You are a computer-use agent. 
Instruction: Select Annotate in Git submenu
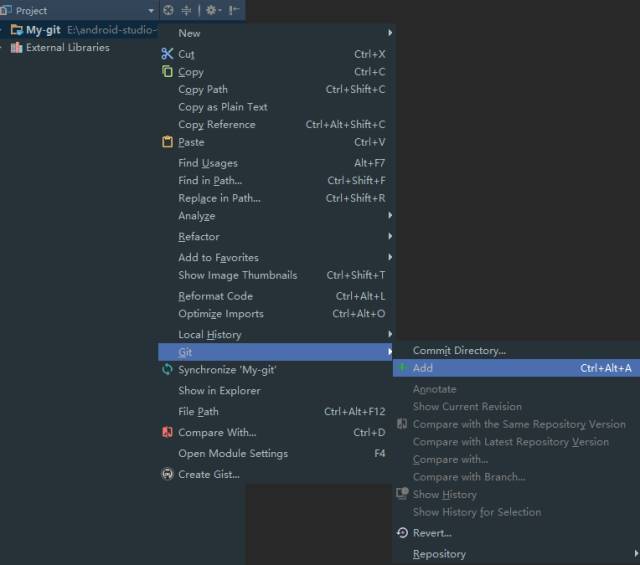click(x=516, y=389)
